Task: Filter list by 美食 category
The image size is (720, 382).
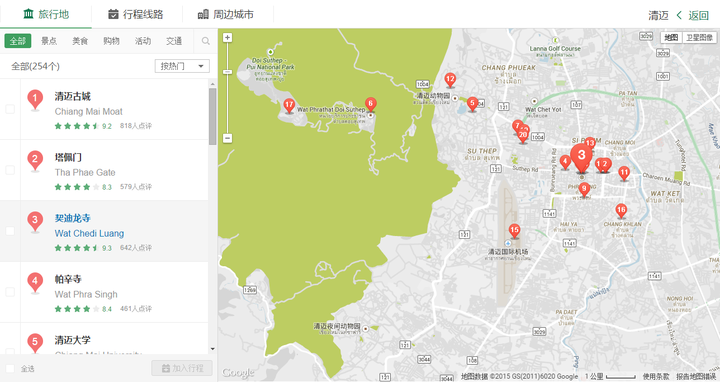Action: click(80, 41)
